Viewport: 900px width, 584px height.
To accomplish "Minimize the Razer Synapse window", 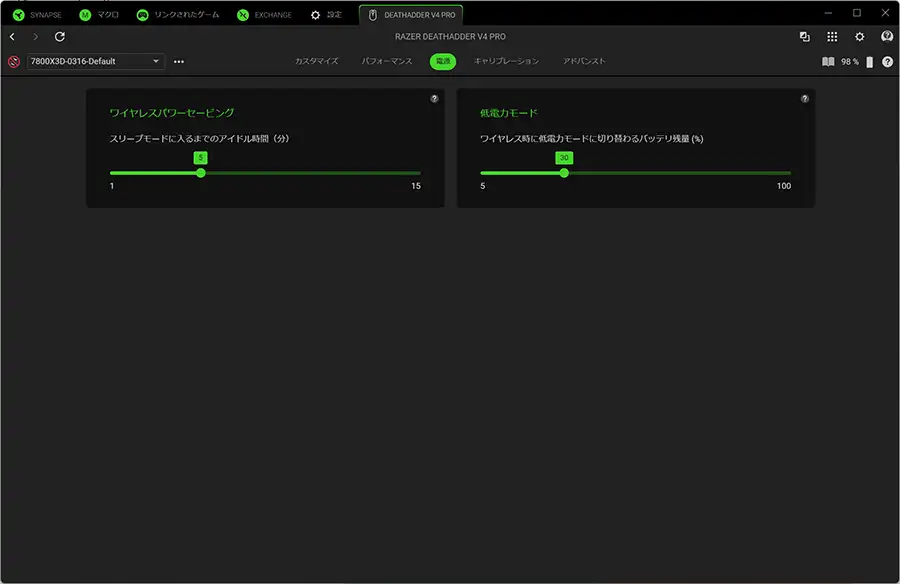I will (x=828, y=13).
